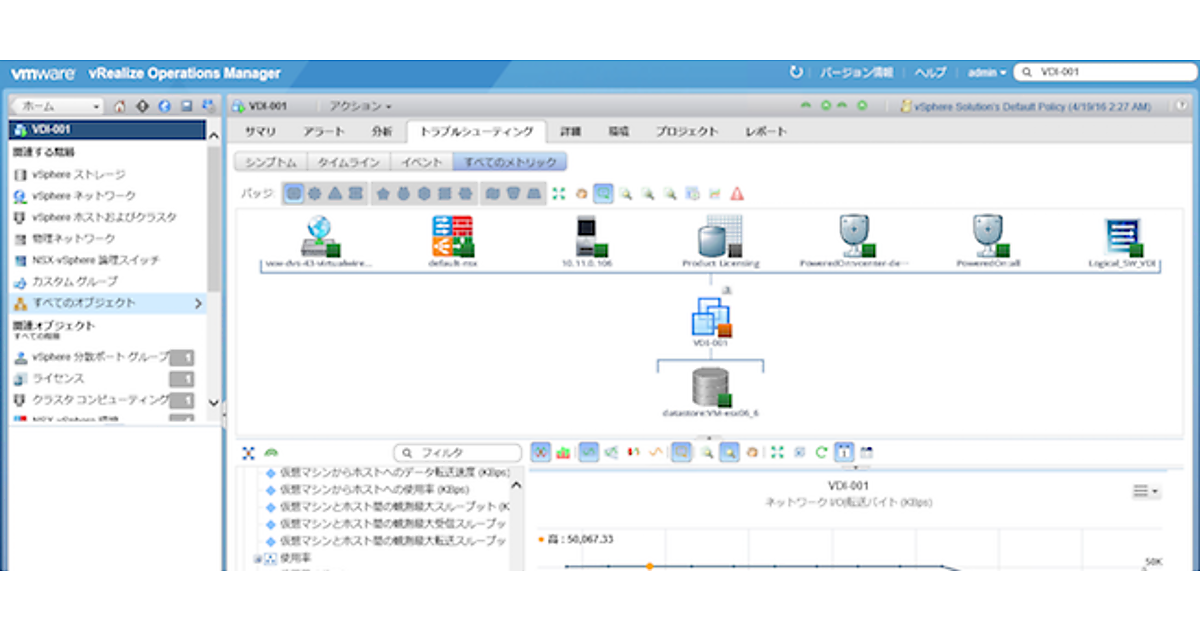This screenshot has height=630, width=1200.
Task: Select the ライセンス related object row
Action: click(103, 379)
